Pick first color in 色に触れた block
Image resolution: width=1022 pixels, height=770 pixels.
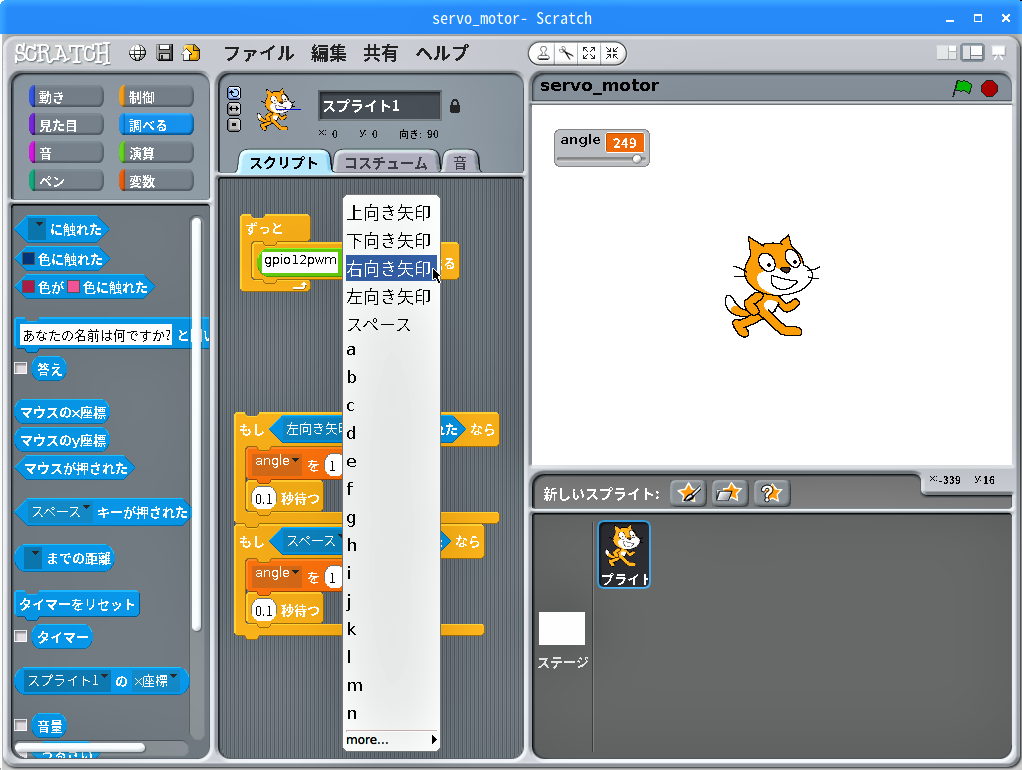point(29,259)
